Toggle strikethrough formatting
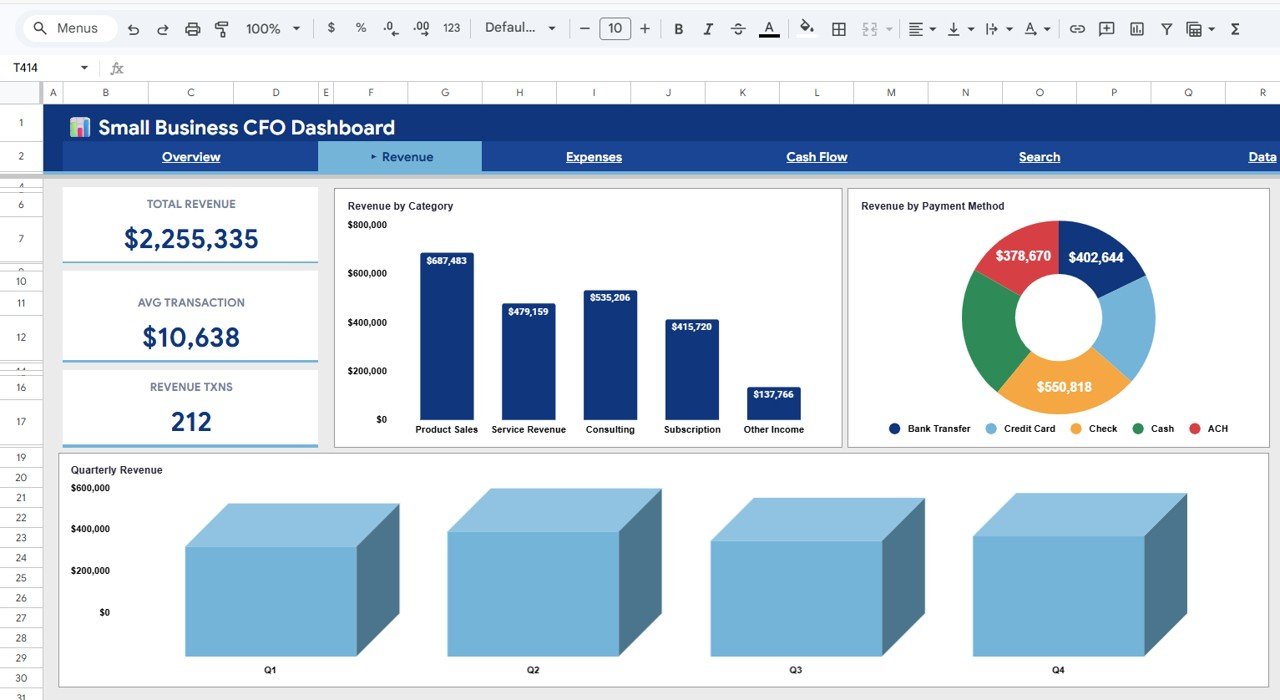The width and height of the screenshot is (1280, 700). (x=737, y=28)
